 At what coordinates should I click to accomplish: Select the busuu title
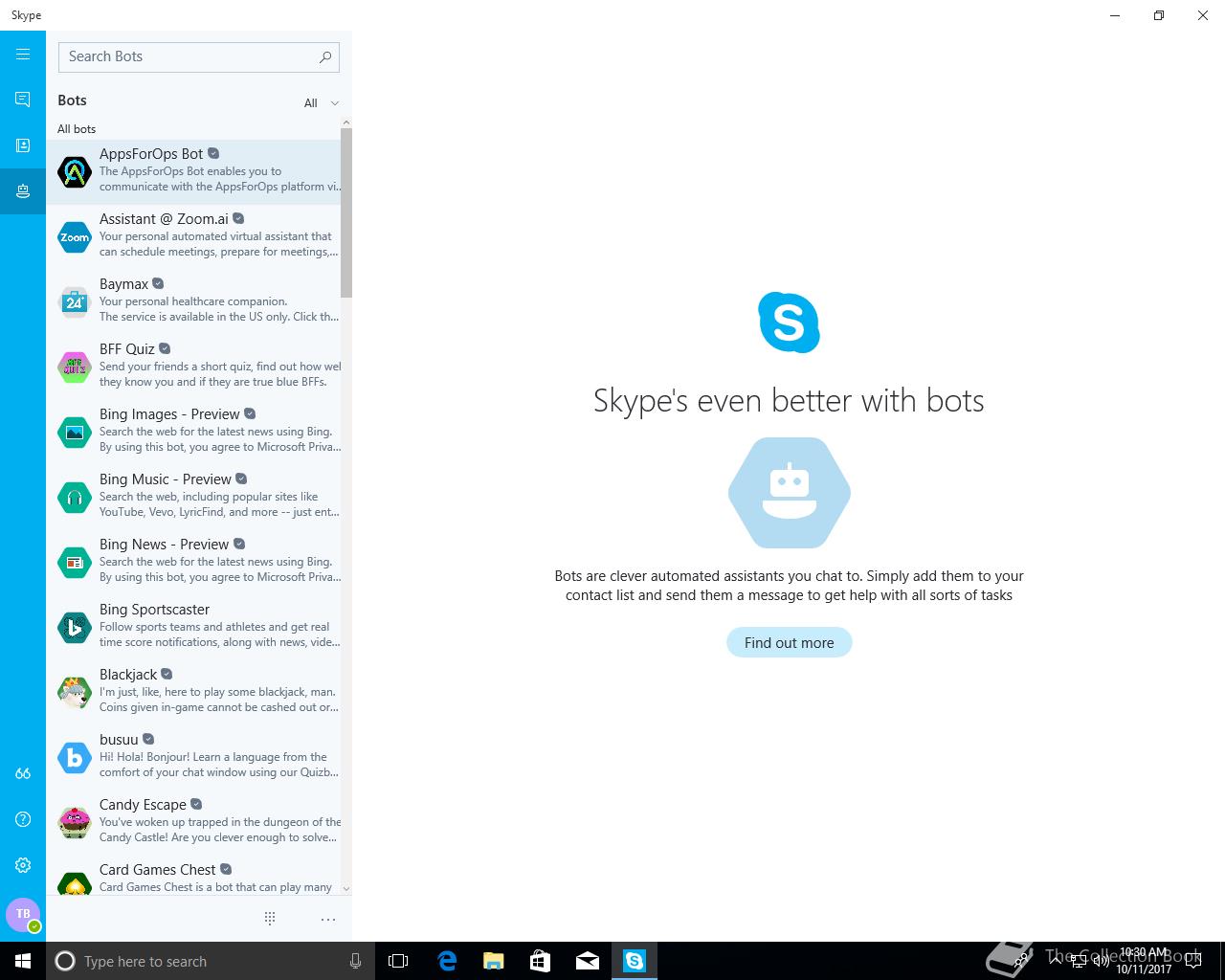(x=119, y=740)
